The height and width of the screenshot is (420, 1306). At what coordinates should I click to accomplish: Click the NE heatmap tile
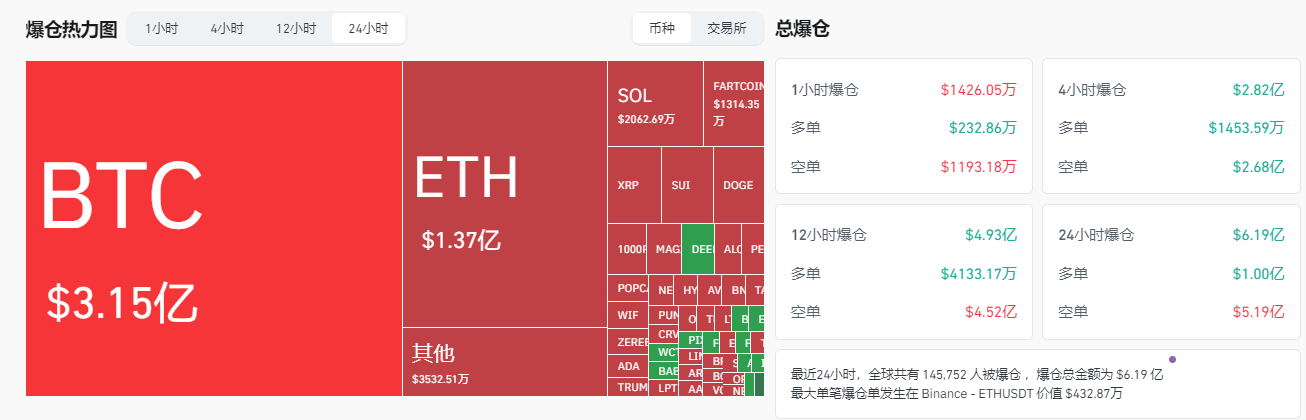point(661,289)
